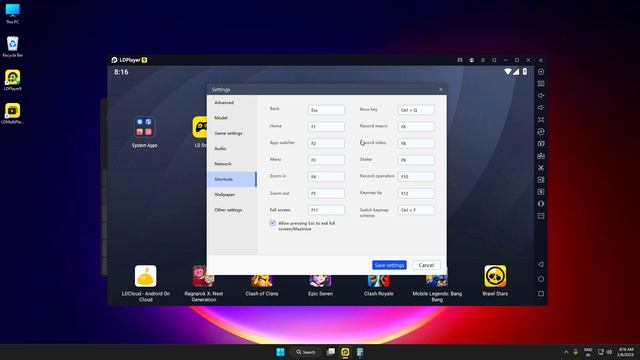The image size is (640, 360).
Task: Click the Android back triangle button
Action: [x=541, y=264]
